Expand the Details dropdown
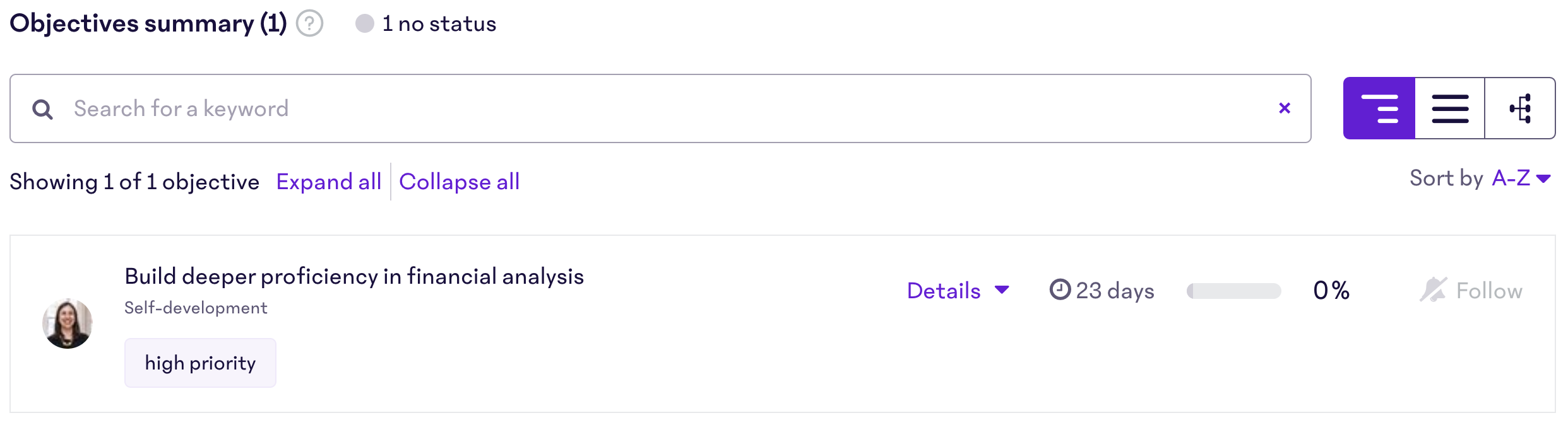Screen dimensions: 1568x425 [x=958, y=291]
